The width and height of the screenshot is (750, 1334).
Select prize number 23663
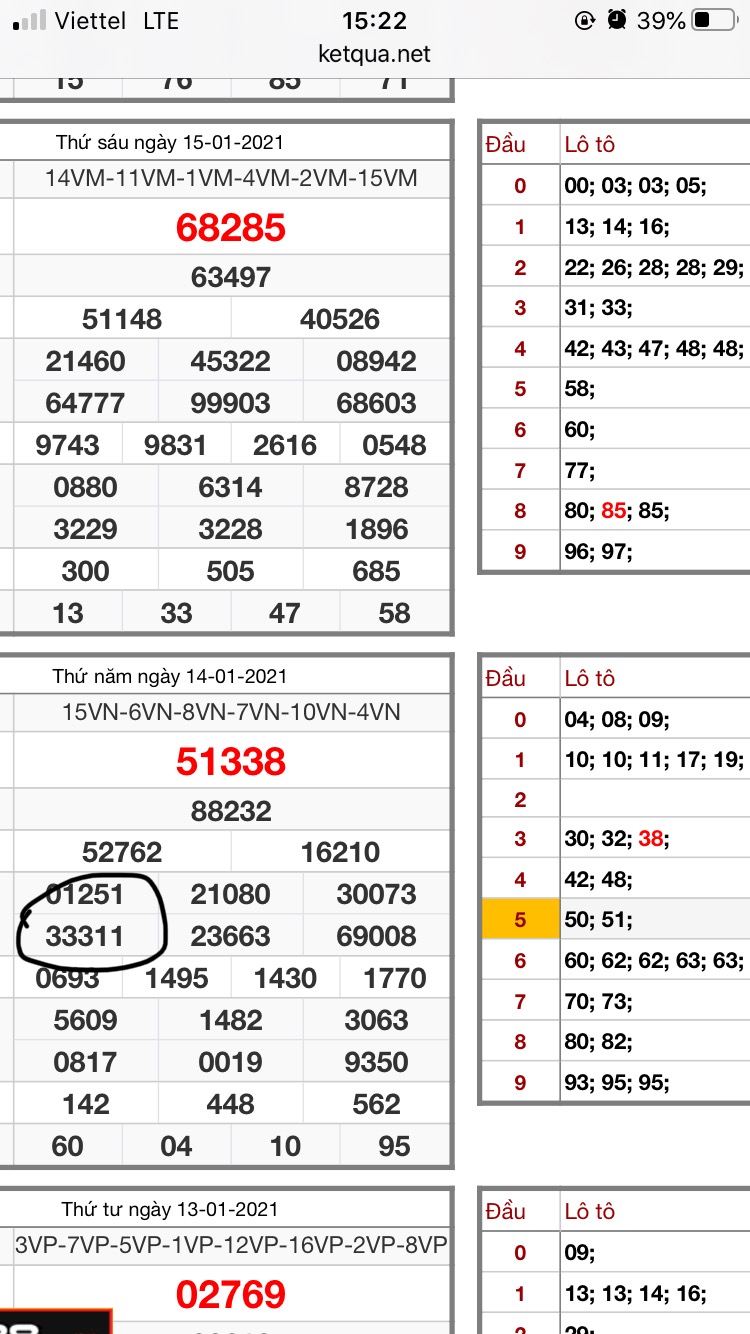coord(231,936)
